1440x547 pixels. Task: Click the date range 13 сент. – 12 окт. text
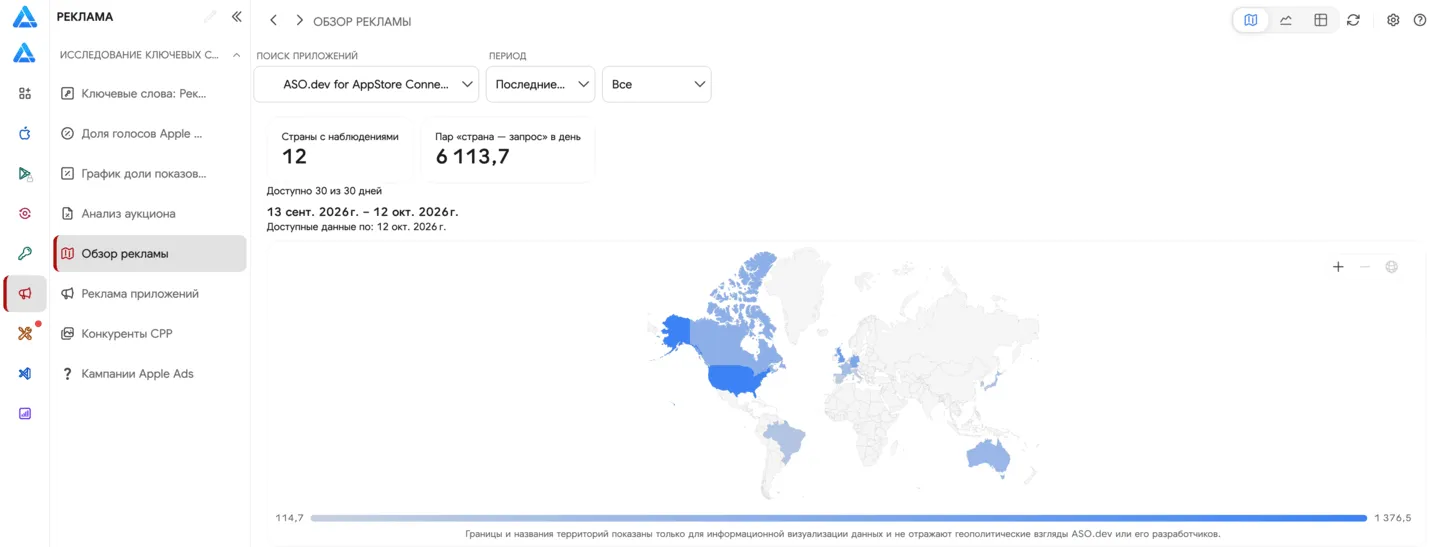coord(363,212)
